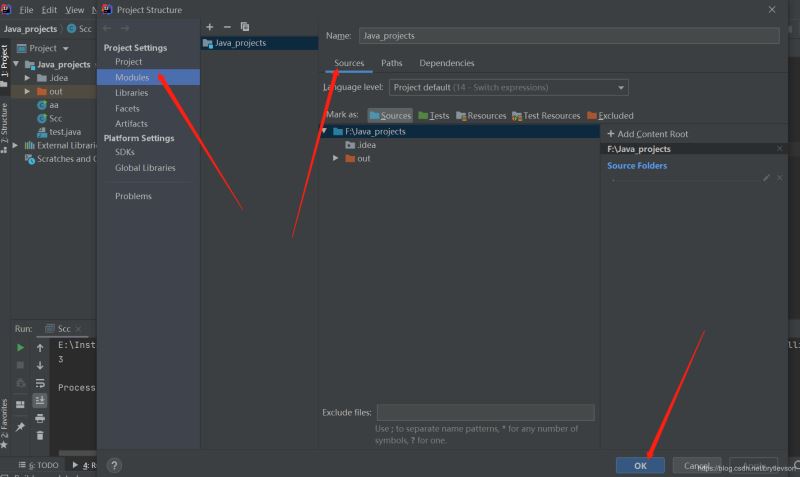Viewport: 800px width, 477px height.
Task: Expand the out folder in content root
Action: (x=335, y=158)
